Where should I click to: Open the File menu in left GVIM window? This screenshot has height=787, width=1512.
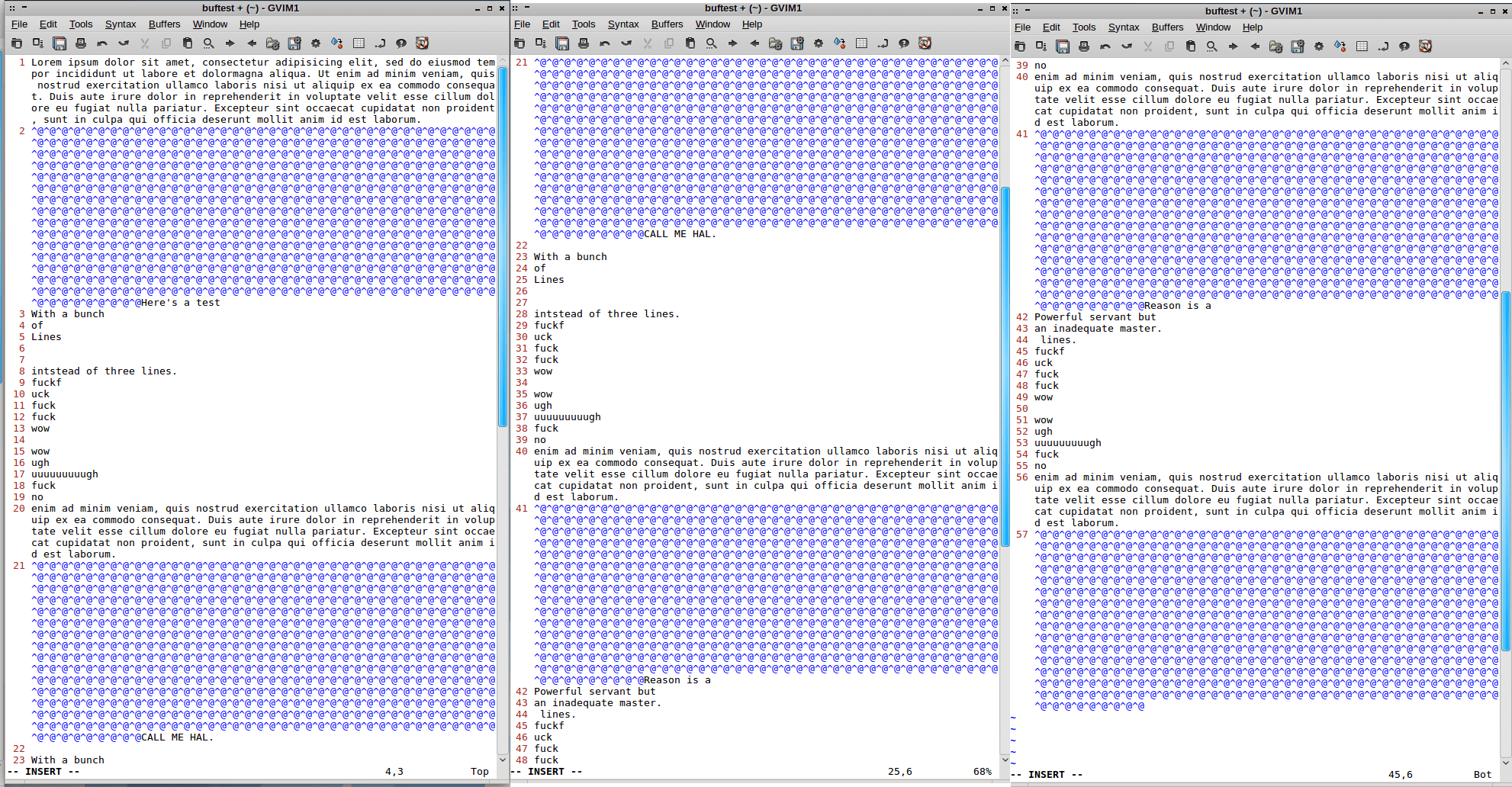(19, 24)
